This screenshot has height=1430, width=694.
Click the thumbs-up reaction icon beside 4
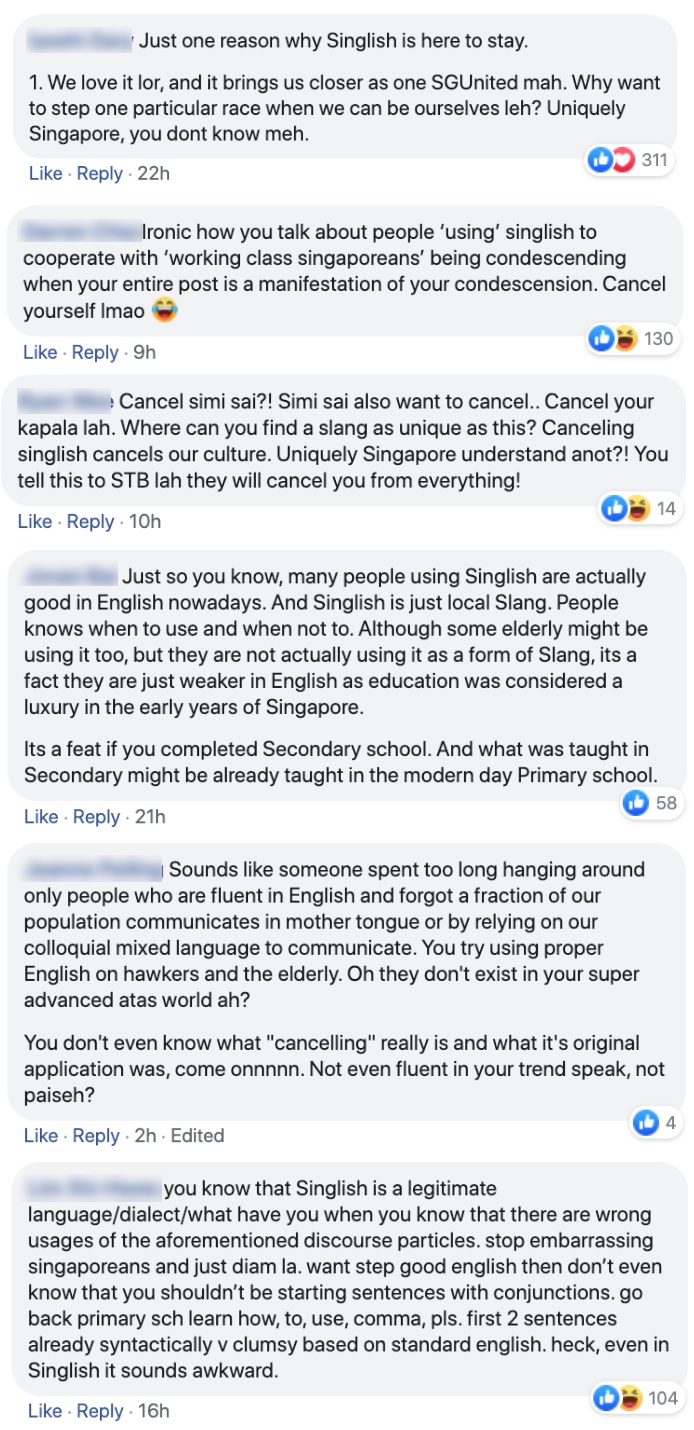[646, 1123]
